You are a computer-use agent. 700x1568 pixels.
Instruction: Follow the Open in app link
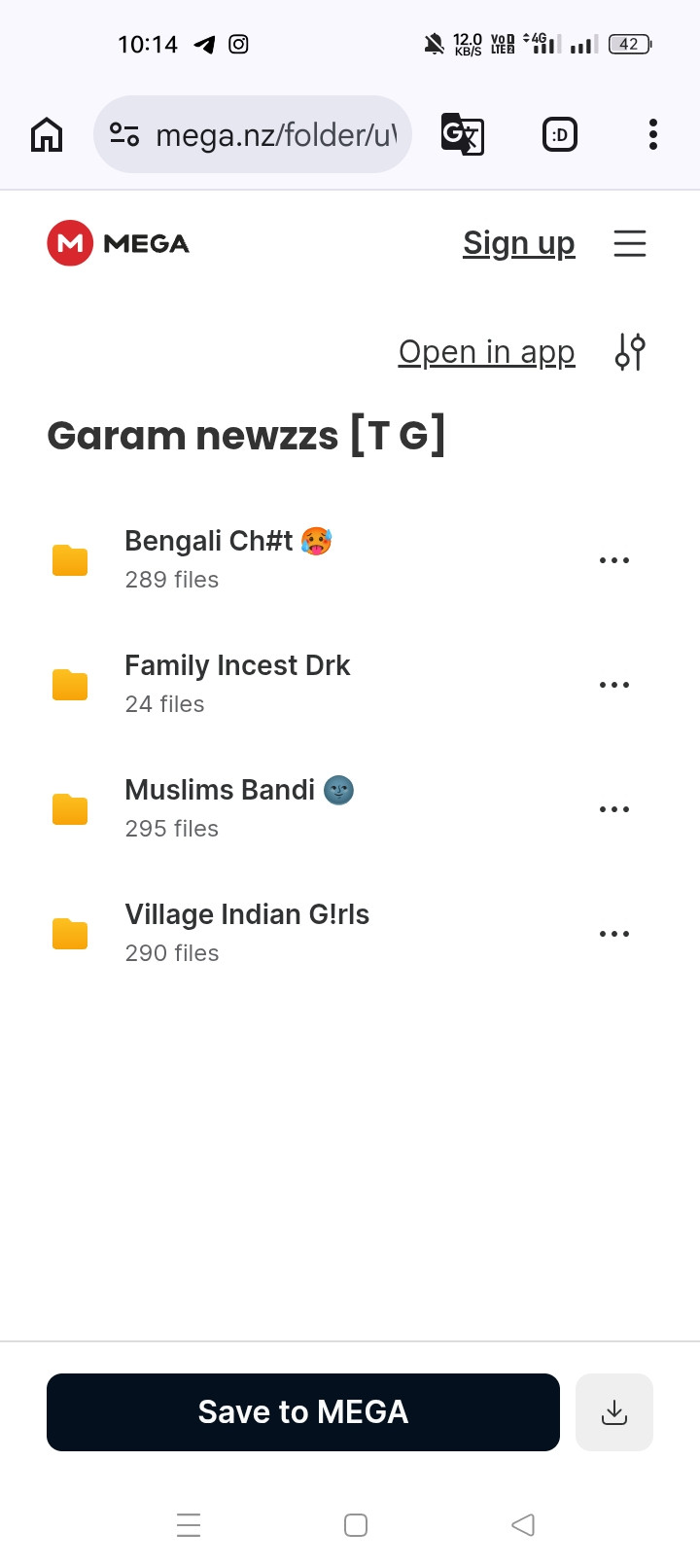[x=487, y=352]
